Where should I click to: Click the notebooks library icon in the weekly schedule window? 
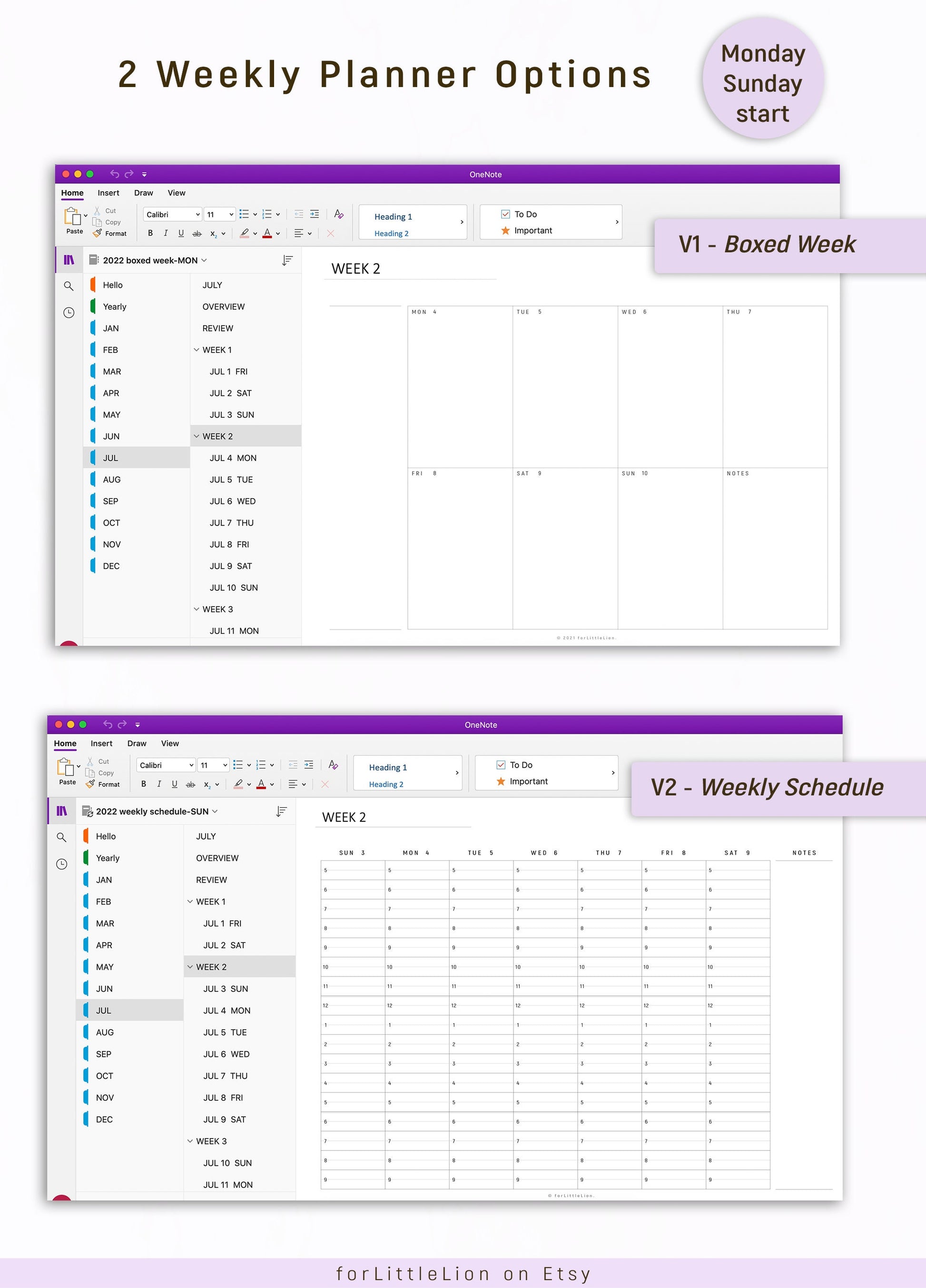[61, 811]
